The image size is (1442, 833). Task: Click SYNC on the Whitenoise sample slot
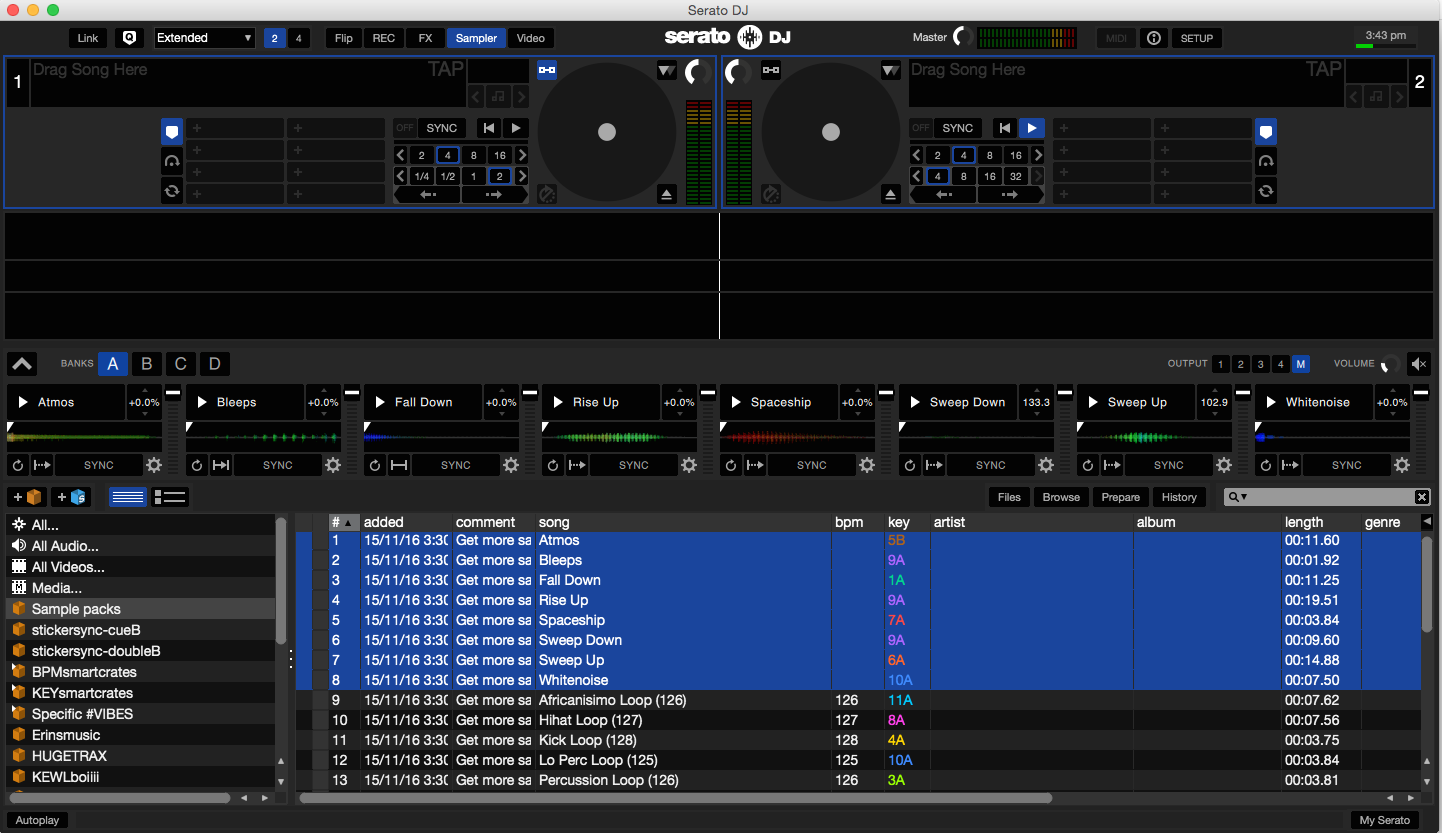[x=1346, y=465]
